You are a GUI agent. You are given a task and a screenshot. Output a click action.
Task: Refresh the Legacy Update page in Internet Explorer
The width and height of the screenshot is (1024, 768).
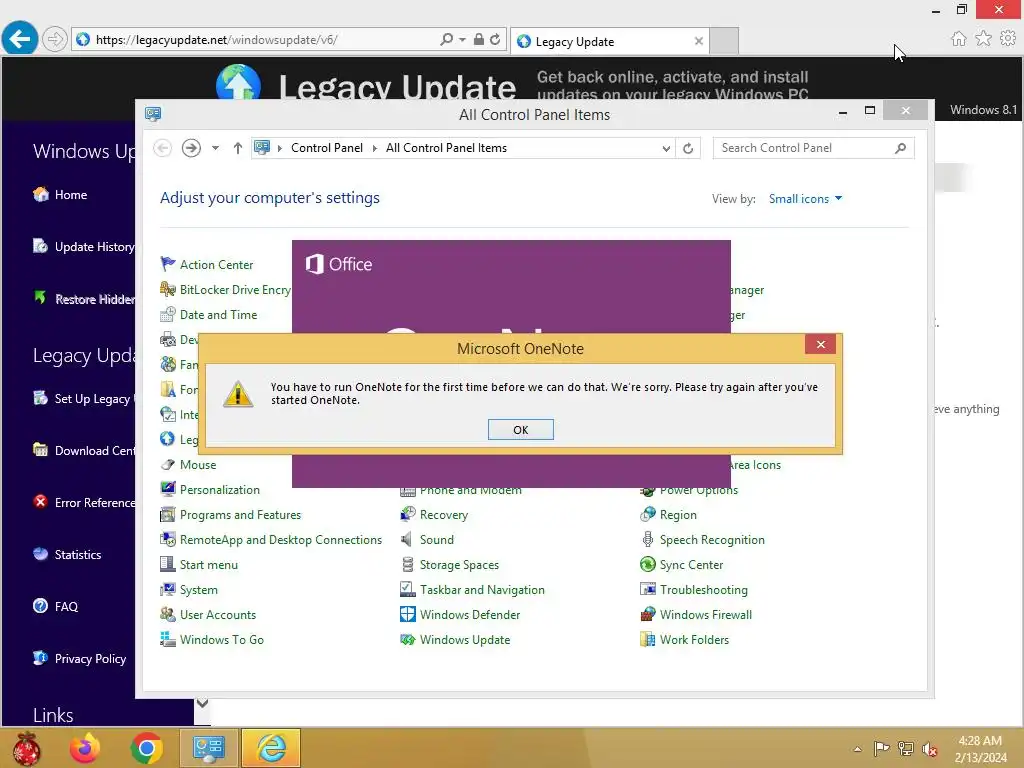pyautogui.click(x=495, y=40)
